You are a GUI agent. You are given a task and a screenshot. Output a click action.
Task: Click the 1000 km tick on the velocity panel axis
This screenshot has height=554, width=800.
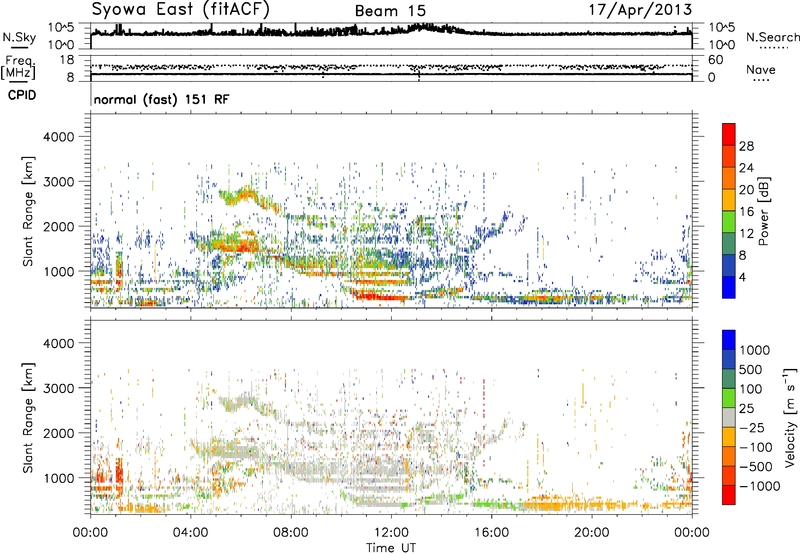pos(58,478)
